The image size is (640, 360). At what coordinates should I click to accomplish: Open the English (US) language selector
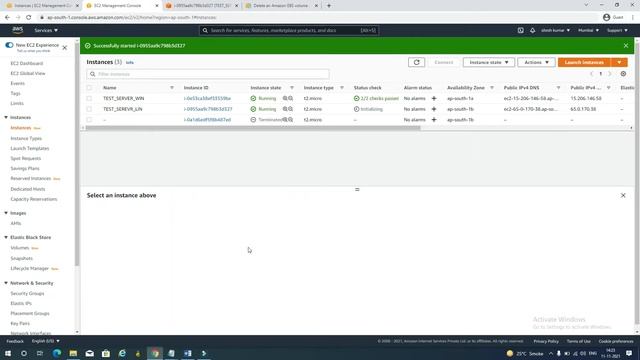(46, 341)
